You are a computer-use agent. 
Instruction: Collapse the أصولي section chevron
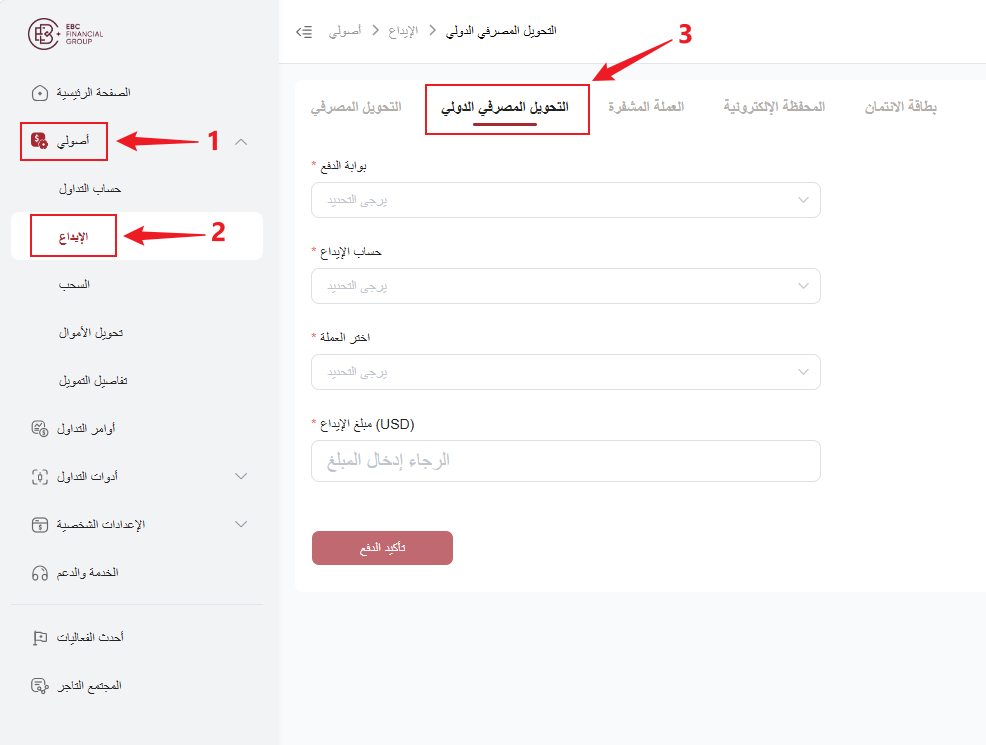click(241, 142)
